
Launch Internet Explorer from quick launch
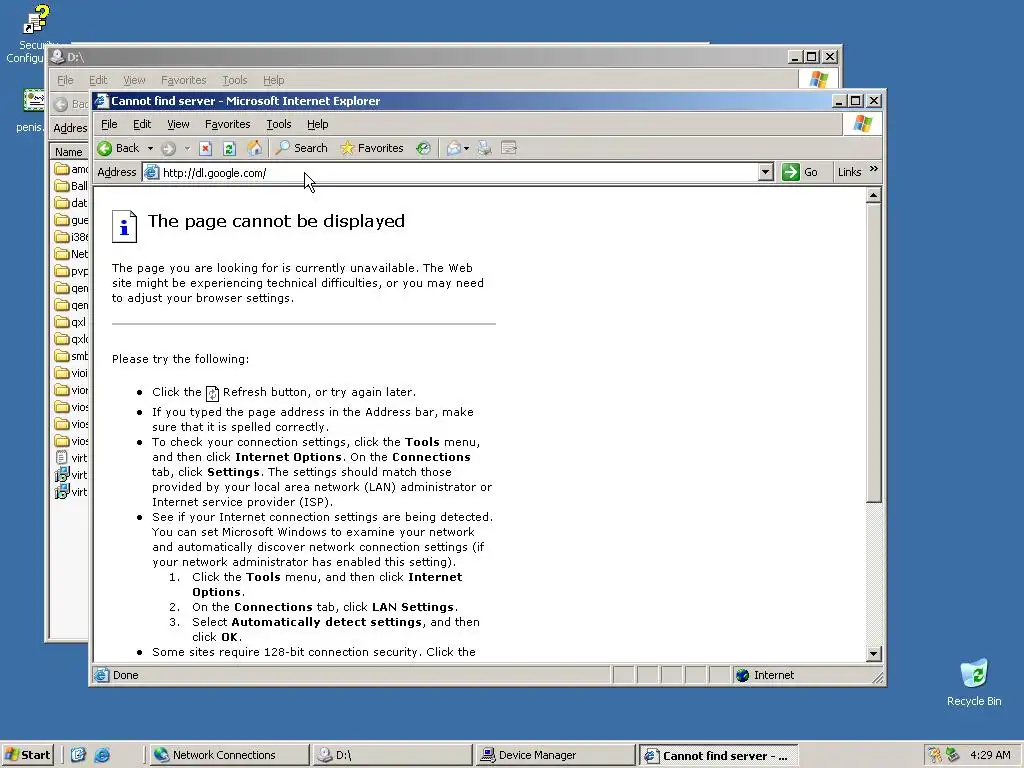[x=102, y=755]
